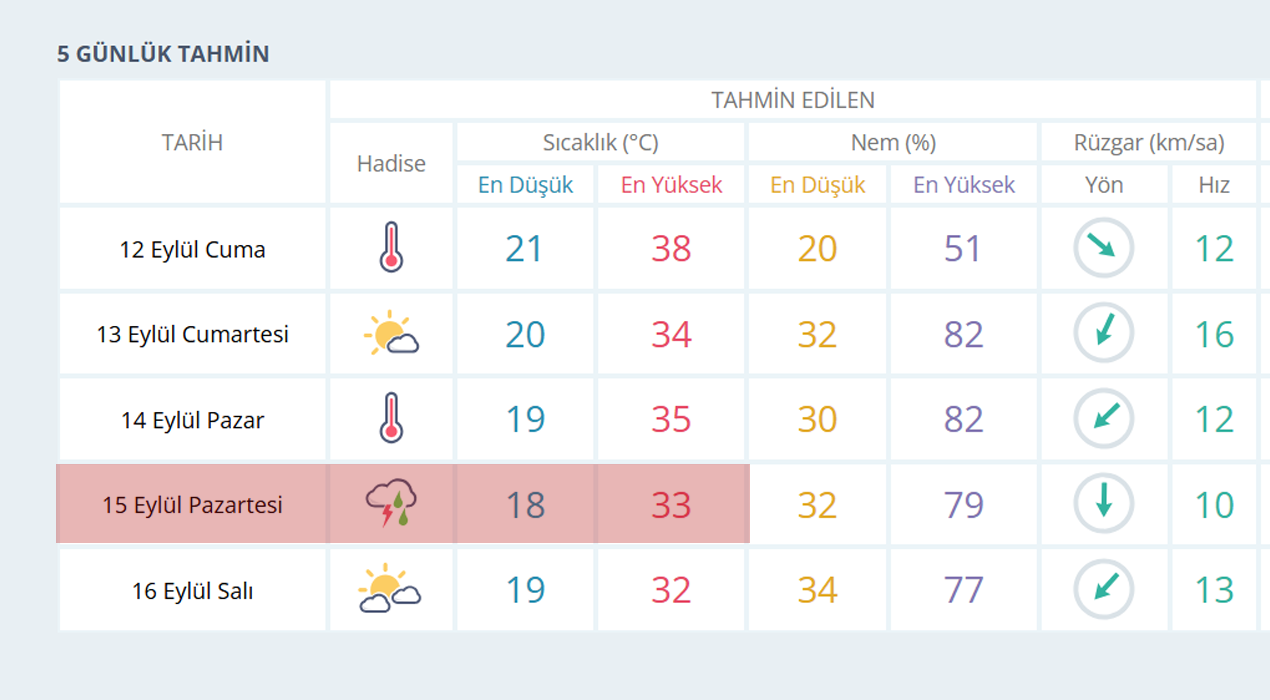The image size is (1270, 700).
Task: Click the wind speed value 16 for Cumartesi
Action: (1214, 334)
